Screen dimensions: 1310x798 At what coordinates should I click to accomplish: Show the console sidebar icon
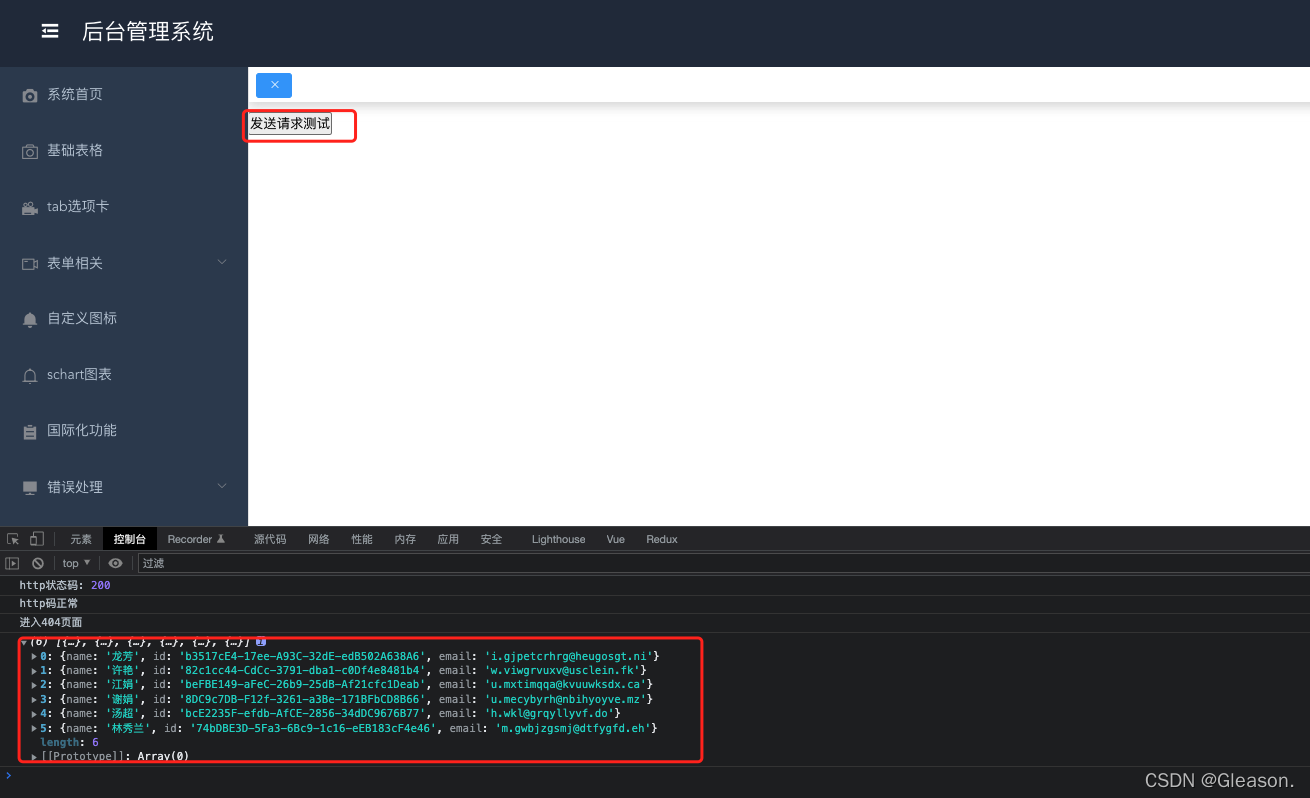point(13,563)
